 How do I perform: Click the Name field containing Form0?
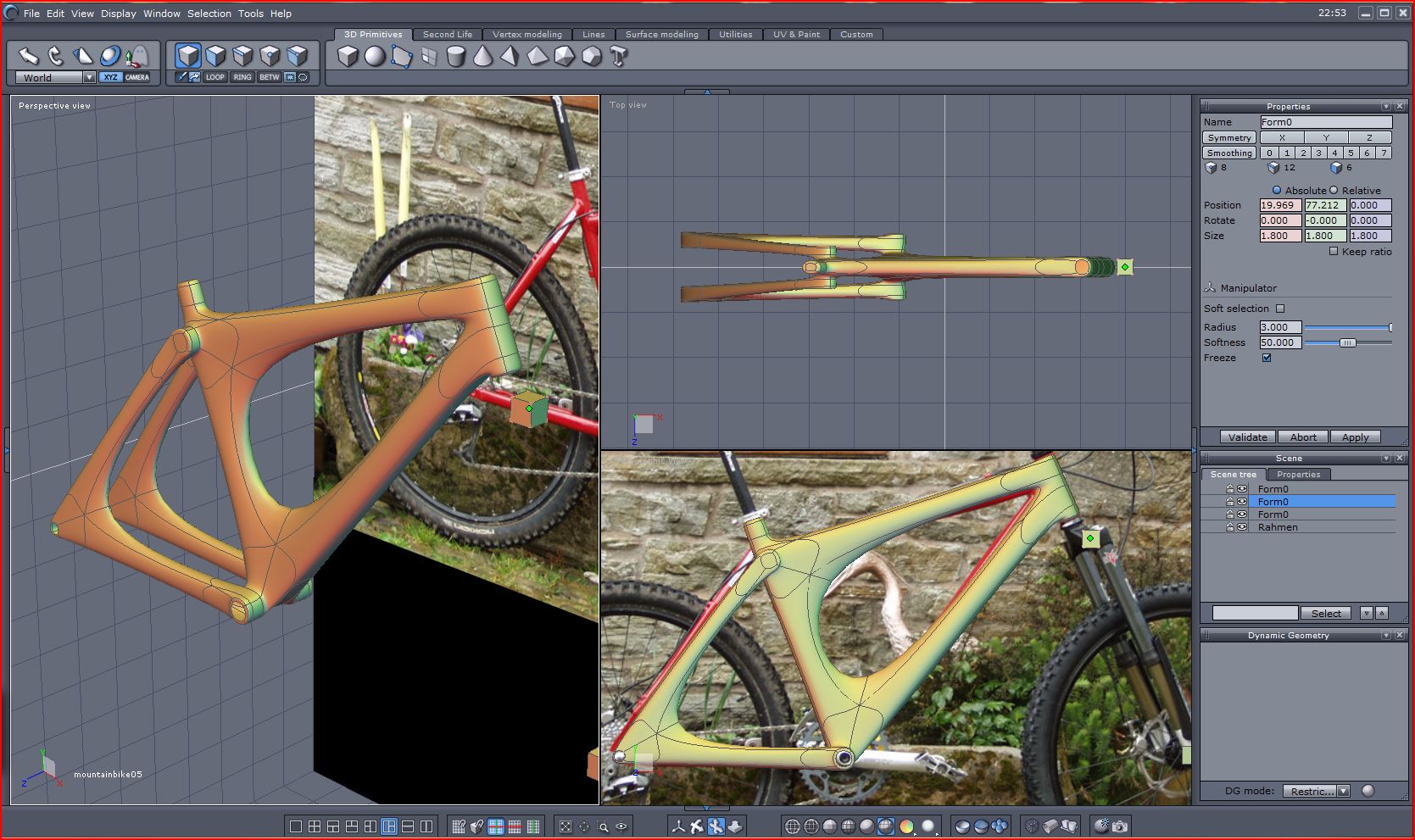click(1326, 122)
